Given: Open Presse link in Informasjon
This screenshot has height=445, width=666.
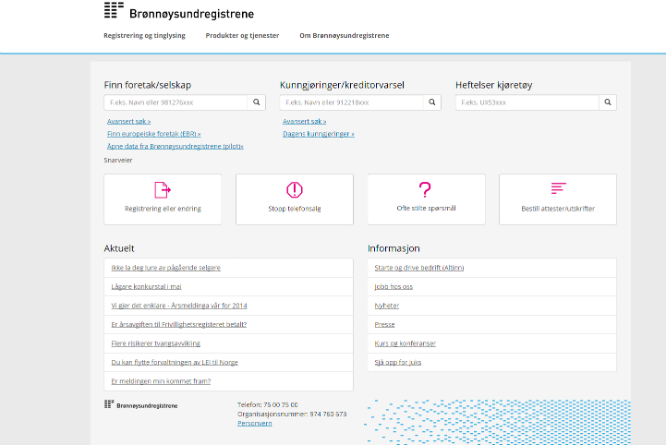Looking at the screenshot, I should [x=384, y=324].
